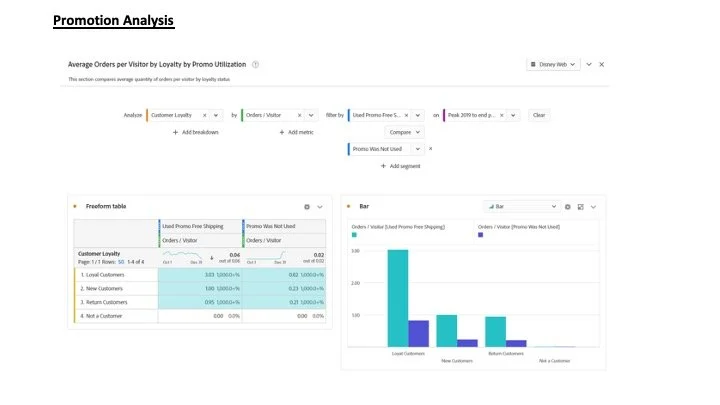Open the Compare dropdown

click(404, 132)
